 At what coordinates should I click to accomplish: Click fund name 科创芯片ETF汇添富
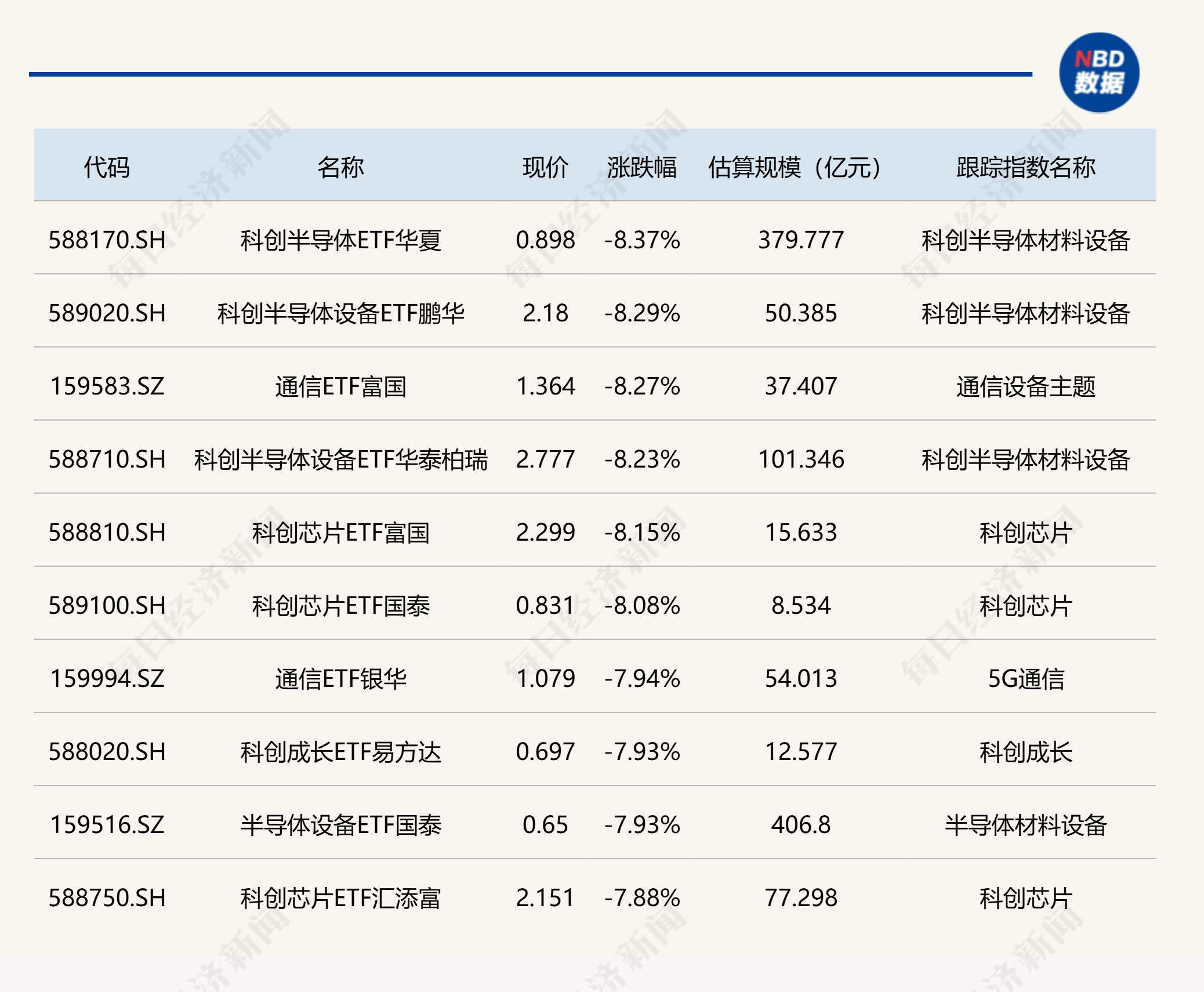[340, 898]
